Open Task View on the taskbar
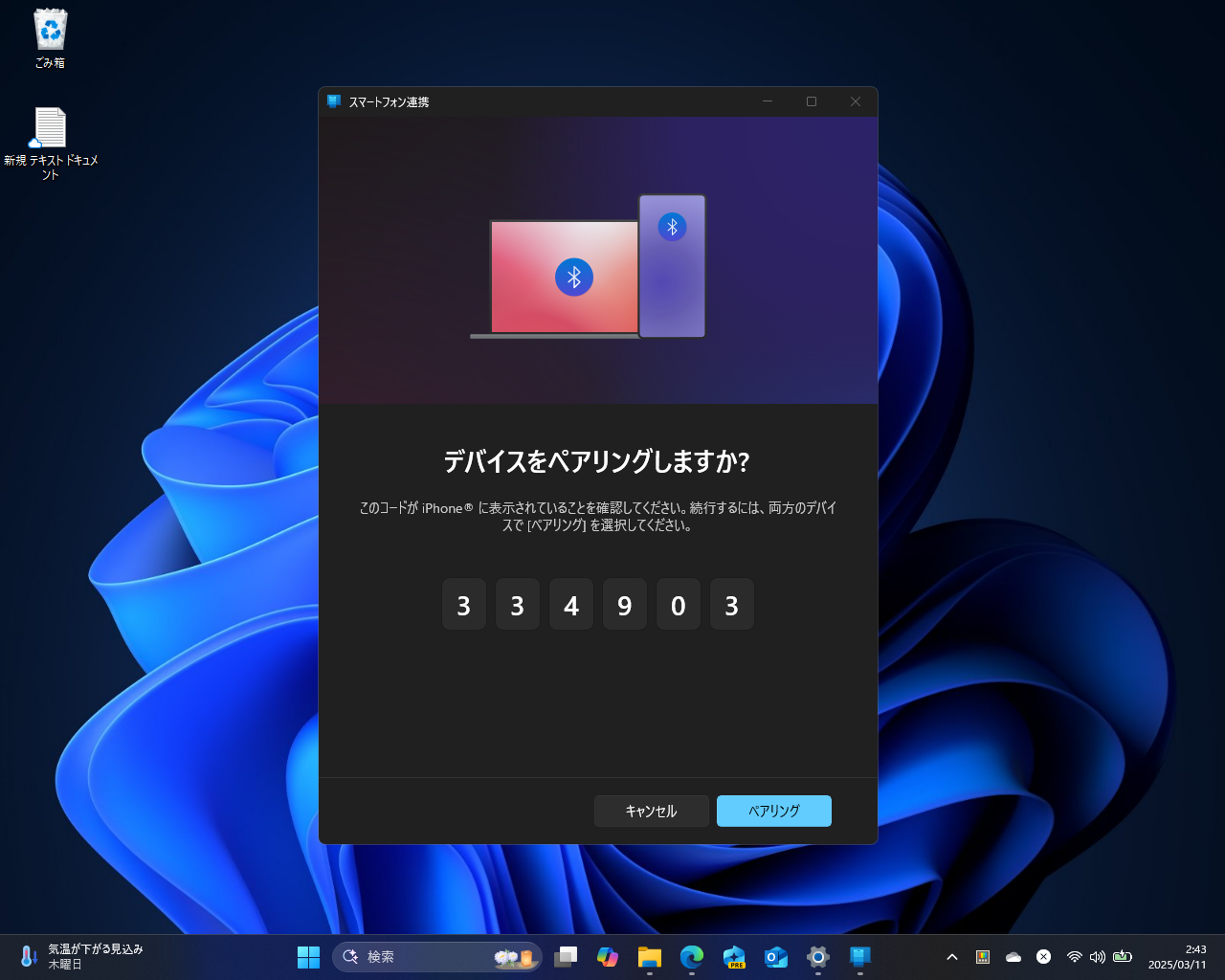 [x=566, y=956]
